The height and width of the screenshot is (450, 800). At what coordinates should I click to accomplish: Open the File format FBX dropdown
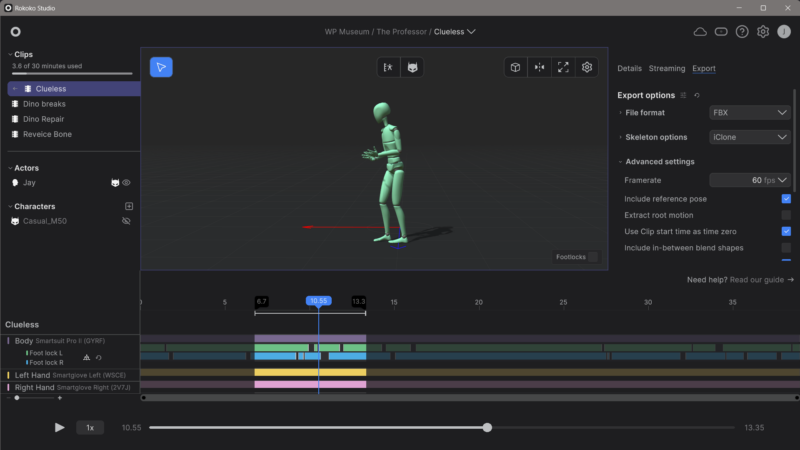(750, 113)
